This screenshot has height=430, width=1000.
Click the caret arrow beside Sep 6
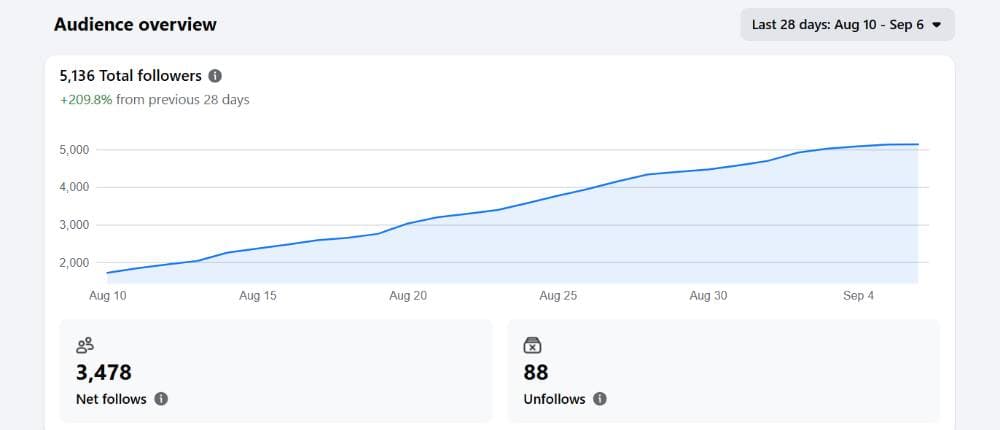(936, 26)
